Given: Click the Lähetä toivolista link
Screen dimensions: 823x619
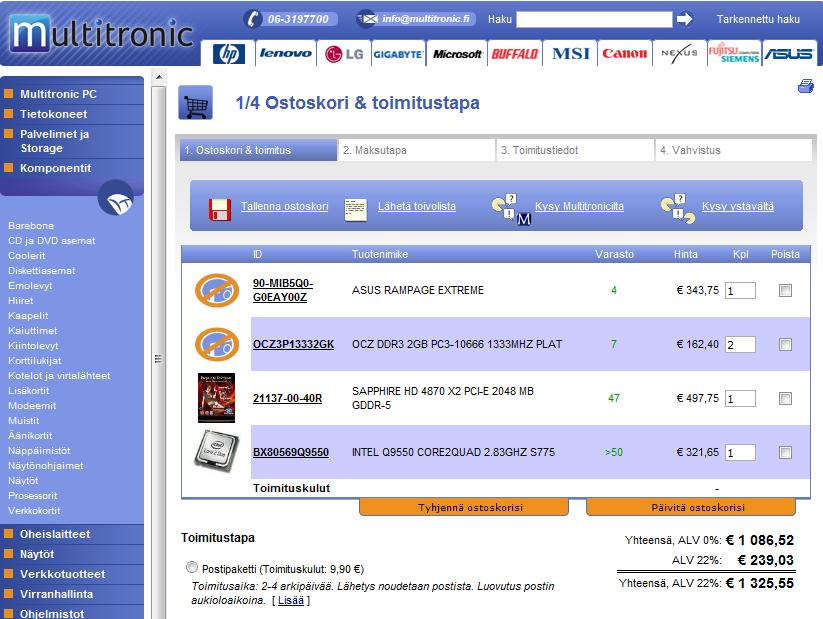Looking at the screenshot, I should pos(417,206).
